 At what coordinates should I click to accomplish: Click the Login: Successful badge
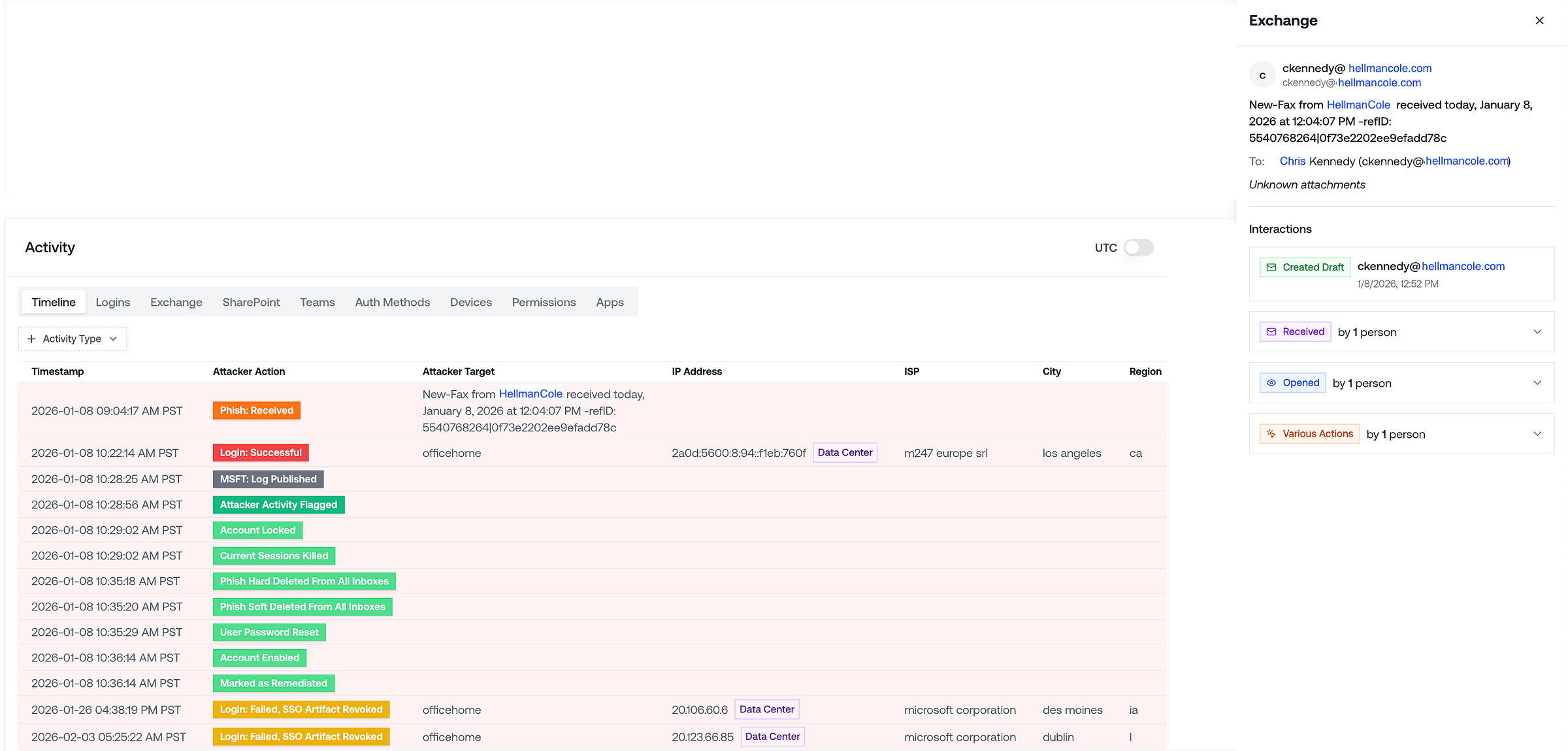coord(260,452)
